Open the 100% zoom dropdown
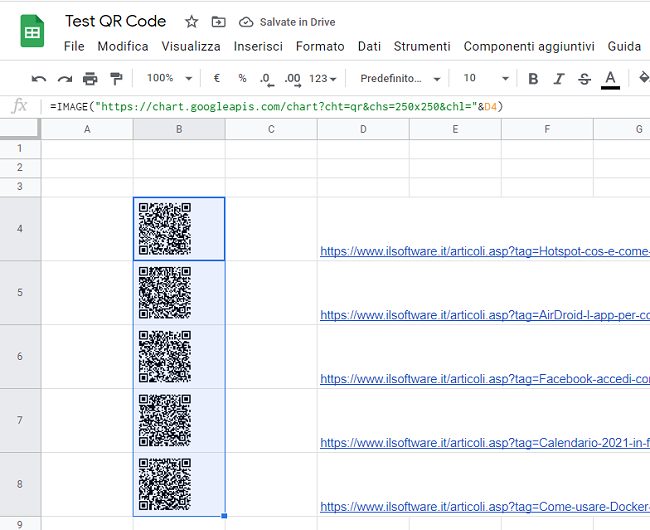The image size is (650, 530). (x=170, y=78)
